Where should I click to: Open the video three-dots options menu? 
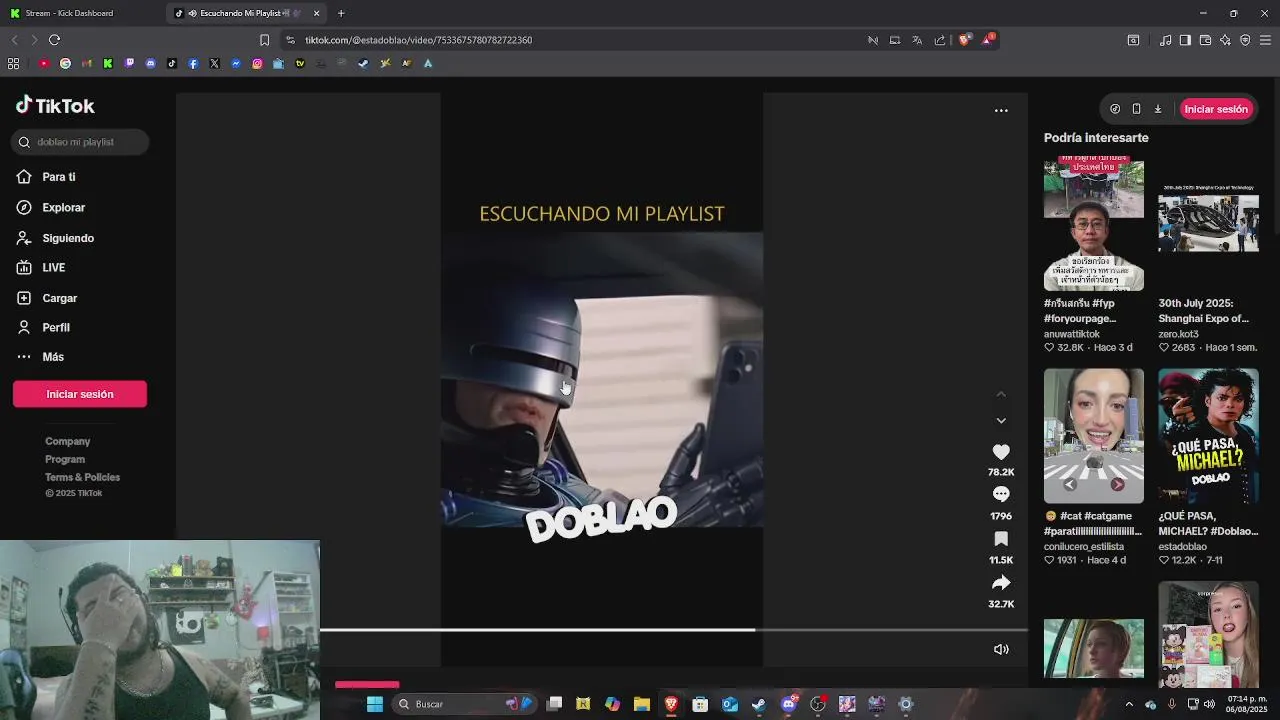pyautogui.click(x=1001, y=111)
